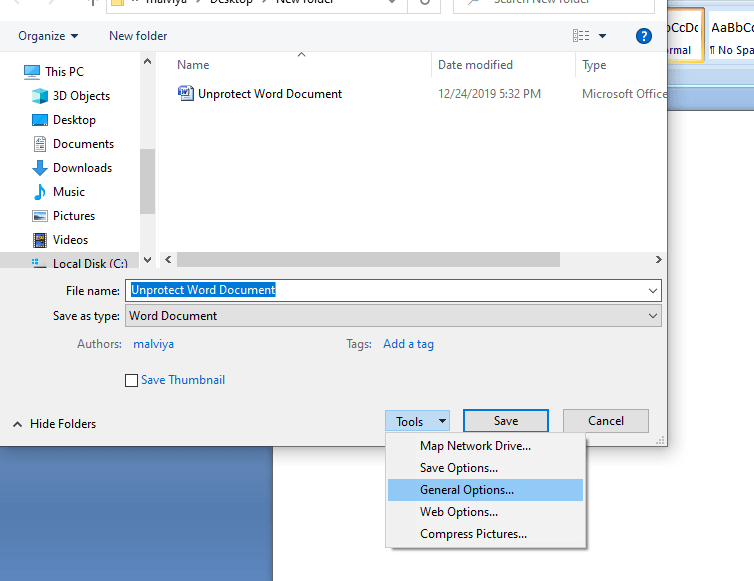Screen dimensions: 754x581
Task: Choose General Options from Tools menu
Action: (x=466, y=490)
